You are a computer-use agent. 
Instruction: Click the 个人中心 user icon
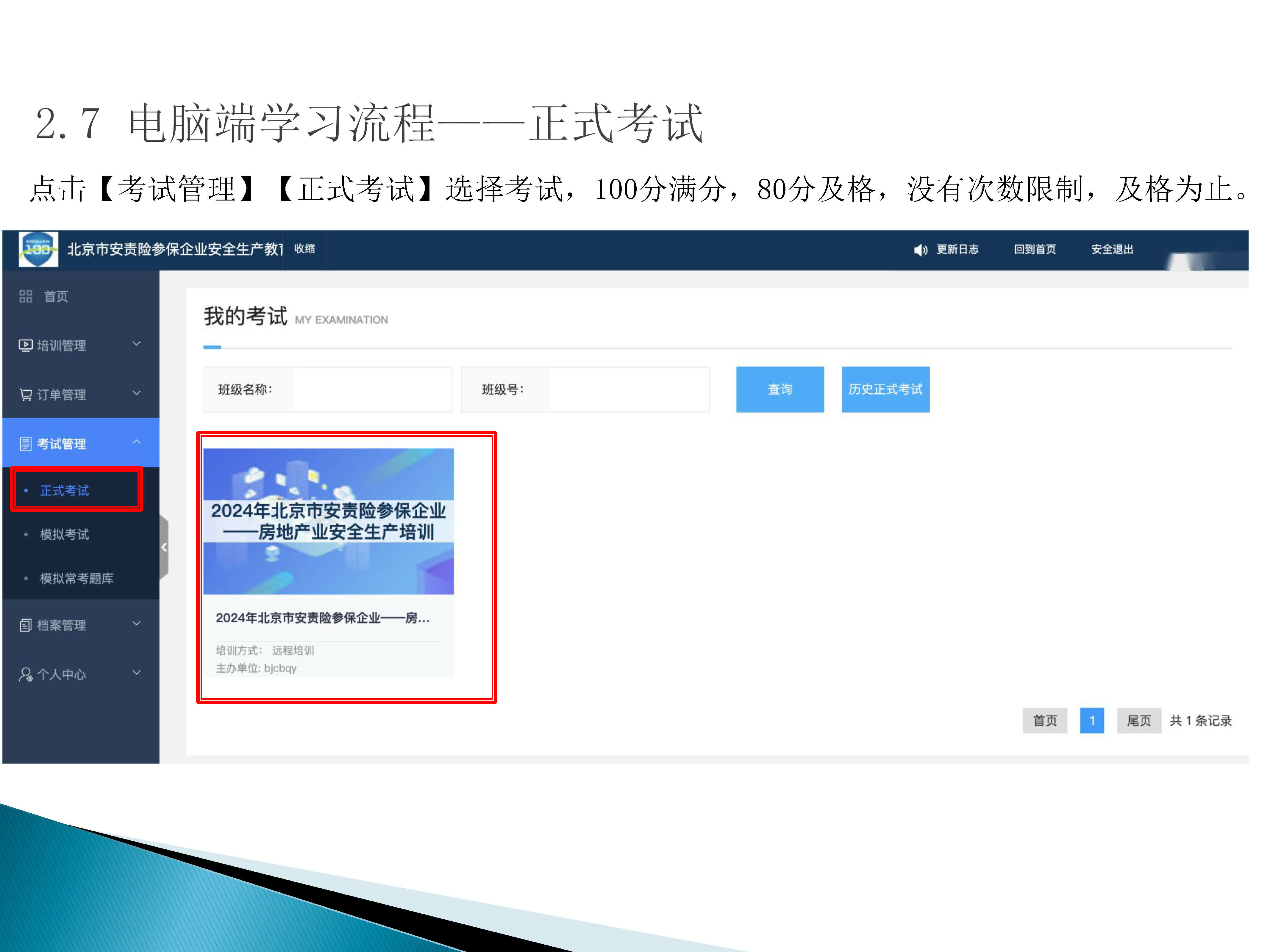coord(25,674)
